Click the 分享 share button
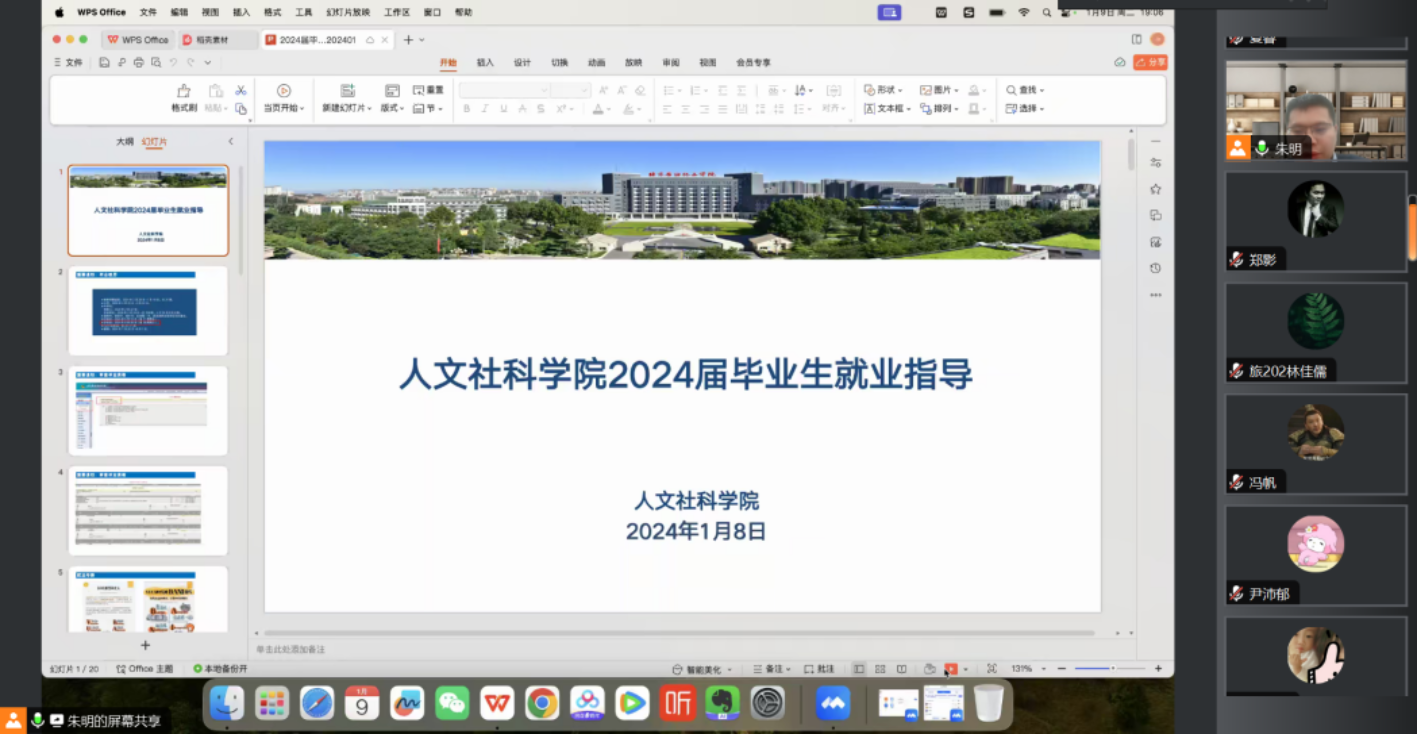 click(1150, 62)
